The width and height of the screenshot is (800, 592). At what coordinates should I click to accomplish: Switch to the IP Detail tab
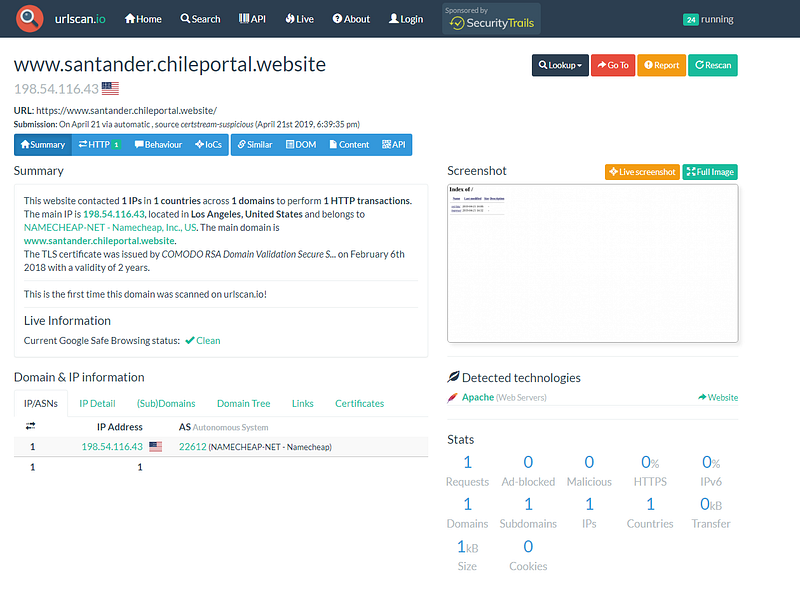tap(97, 404)
